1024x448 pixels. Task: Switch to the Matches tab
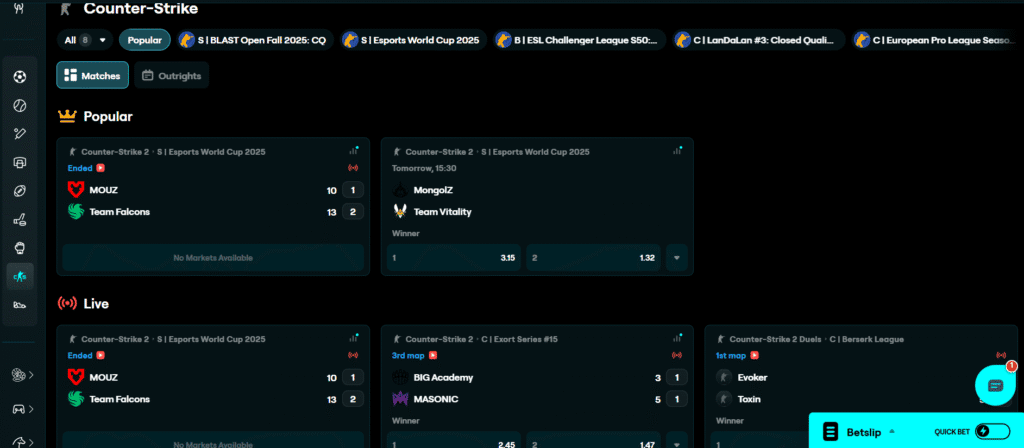pyautogui.click(x=93, y=75)
